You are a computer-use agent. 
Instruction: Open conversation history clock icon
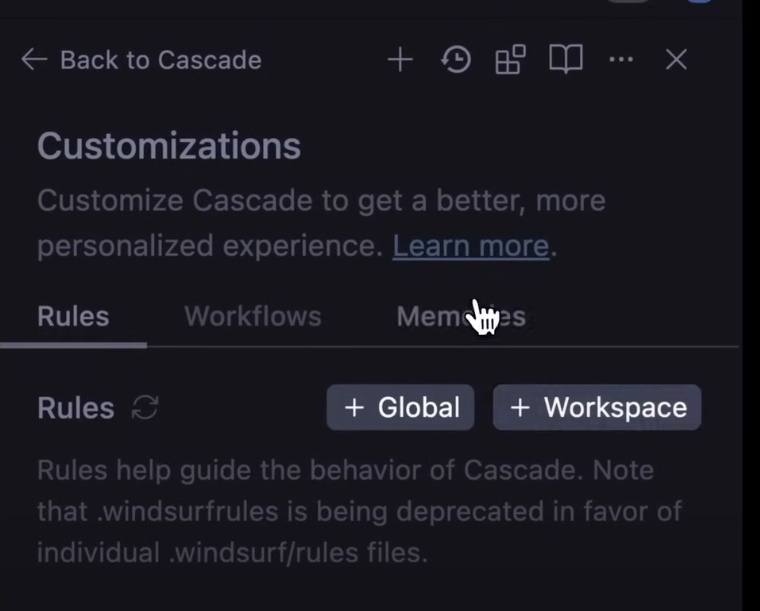click(x=456, y=60)
